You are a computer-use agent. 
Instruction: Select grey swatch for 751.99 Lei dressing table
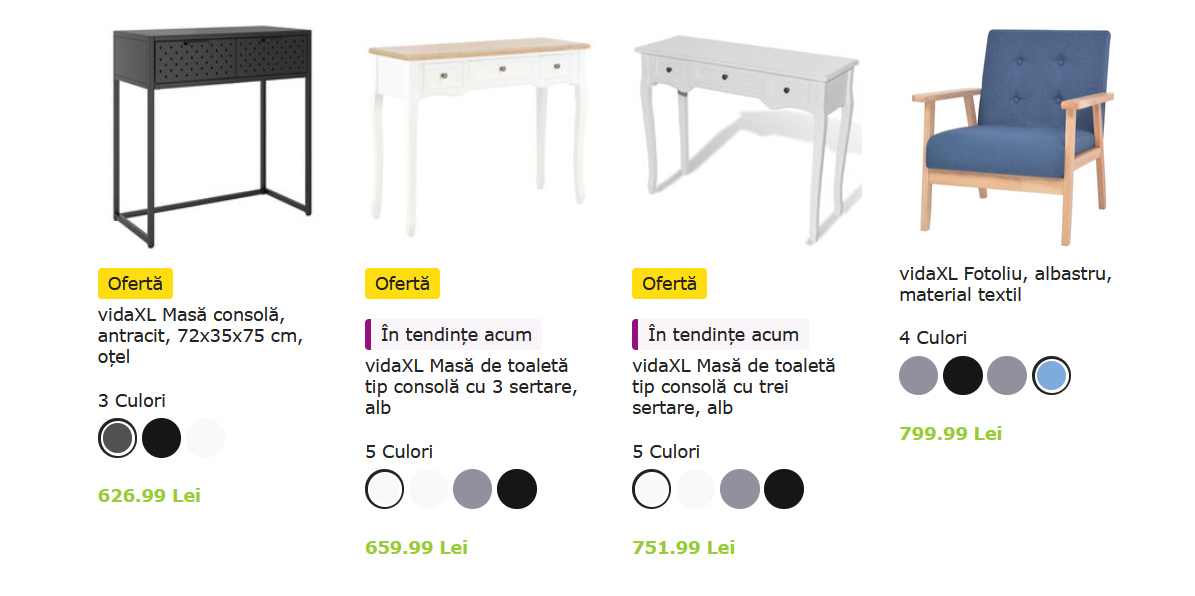click(x=740, y=489)
